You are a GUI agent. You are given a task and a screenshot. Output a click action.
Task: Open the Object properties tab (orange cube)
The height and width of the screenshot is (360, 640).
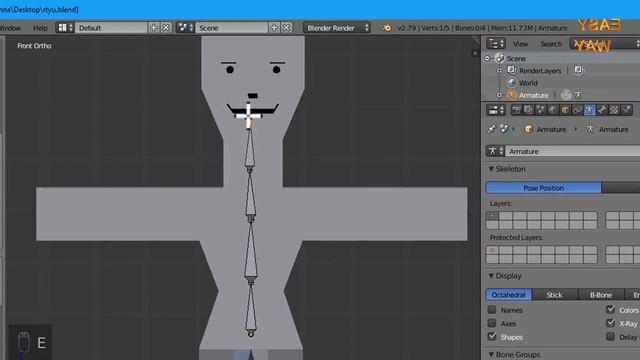(x=565, y=110)
